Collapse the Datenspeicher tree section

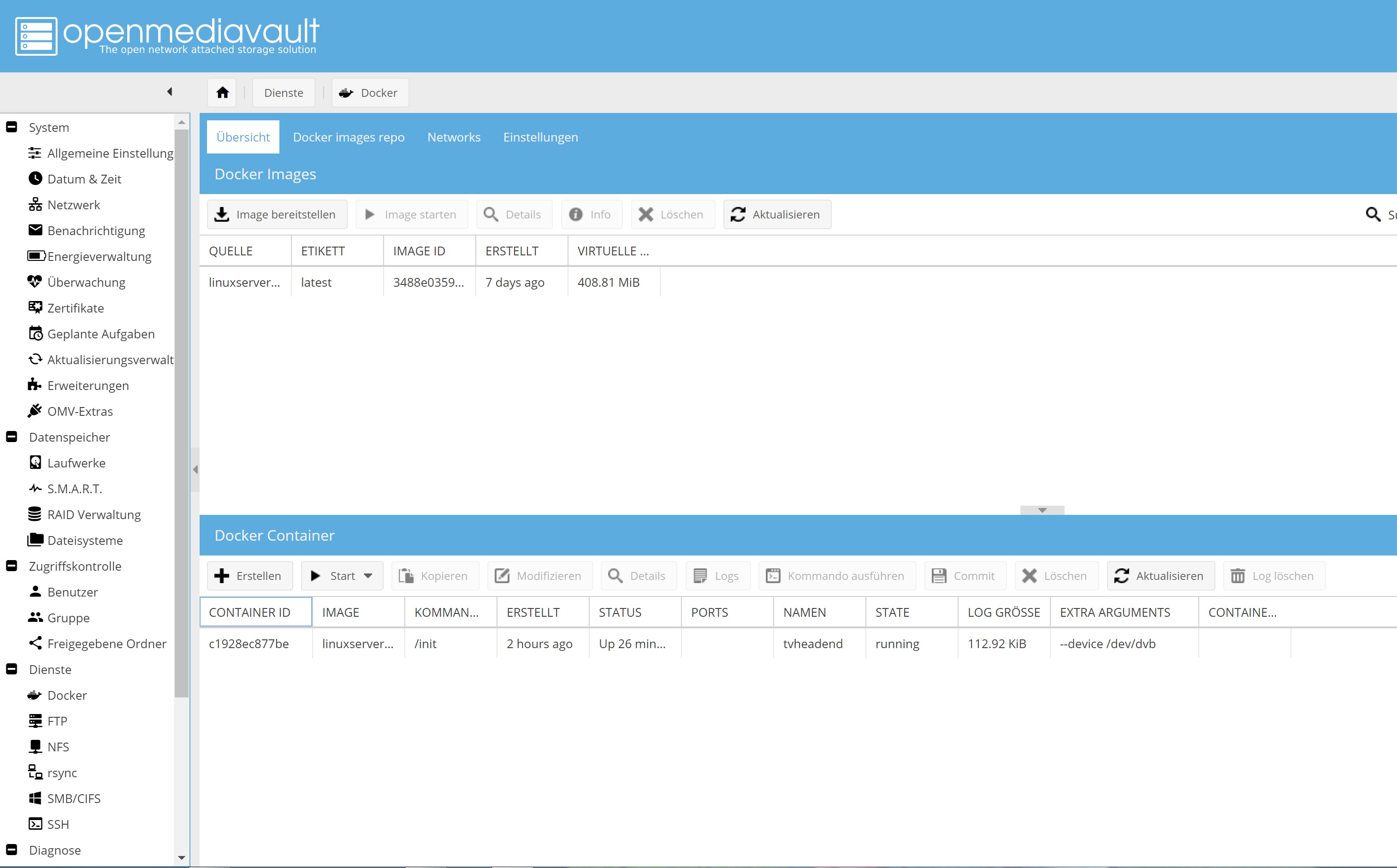point(12,437)
